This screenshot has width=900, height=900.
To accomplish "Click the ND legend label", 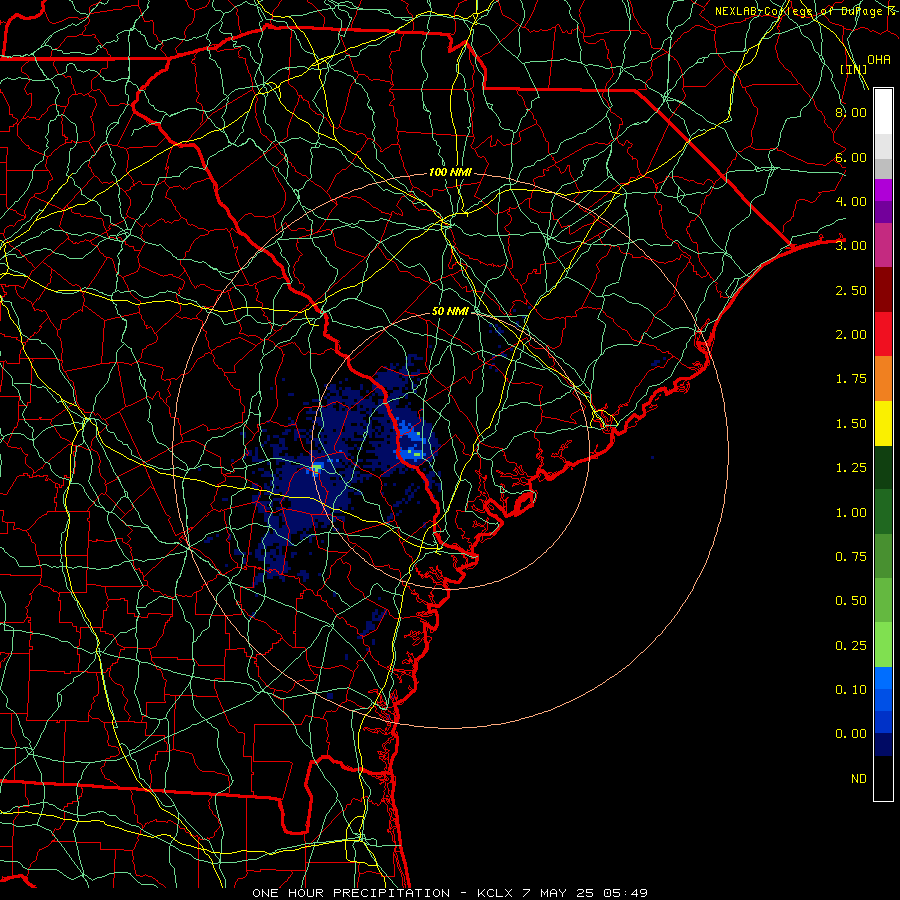I will pos(859,779).
